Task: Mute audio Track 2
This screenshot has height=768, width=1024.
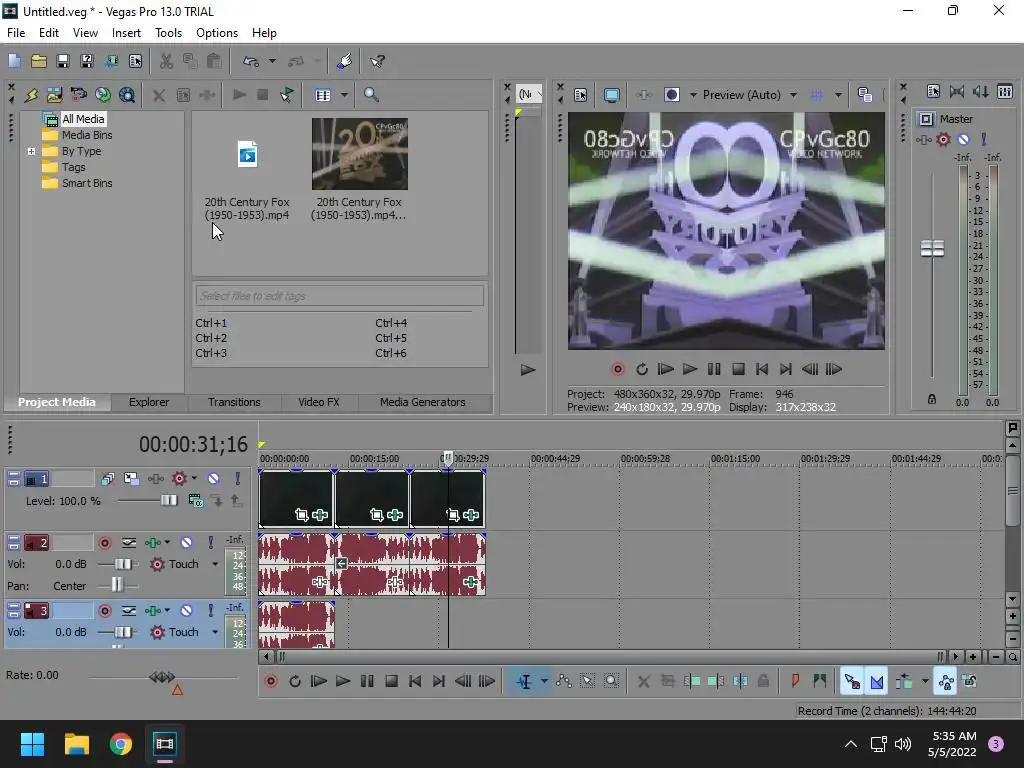Action: (186, 543)
